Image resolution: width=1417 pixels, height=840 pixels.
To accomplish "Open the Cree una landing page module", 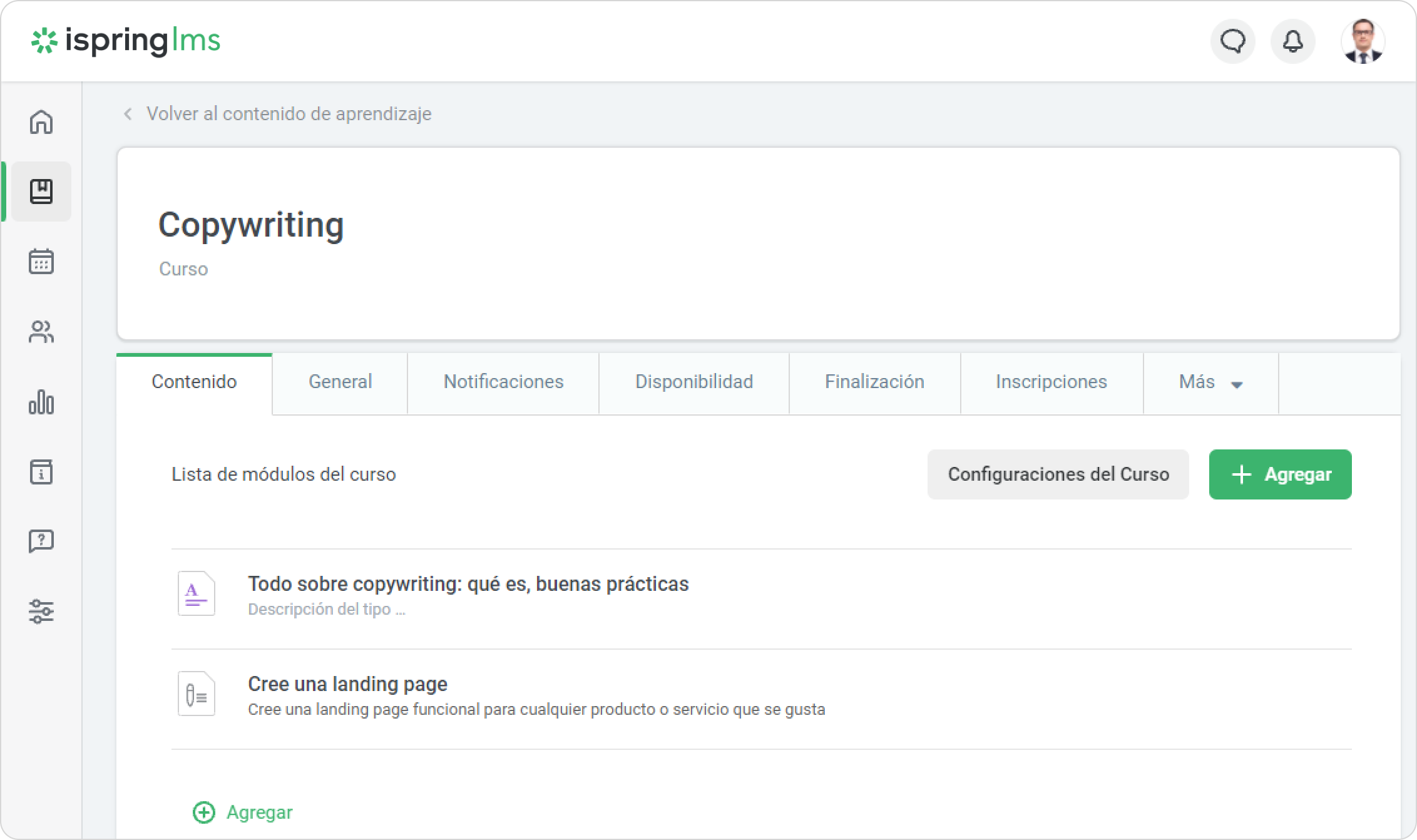I will [347, 684].
